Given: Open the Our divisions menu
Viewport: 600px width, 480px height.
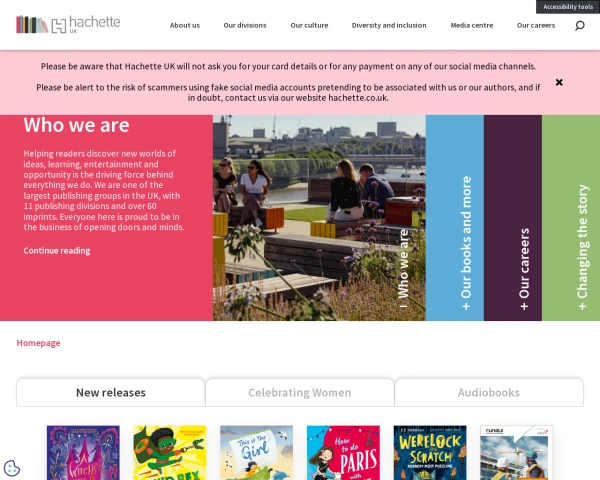Looking at the screenshot, I should pos(245,25).
